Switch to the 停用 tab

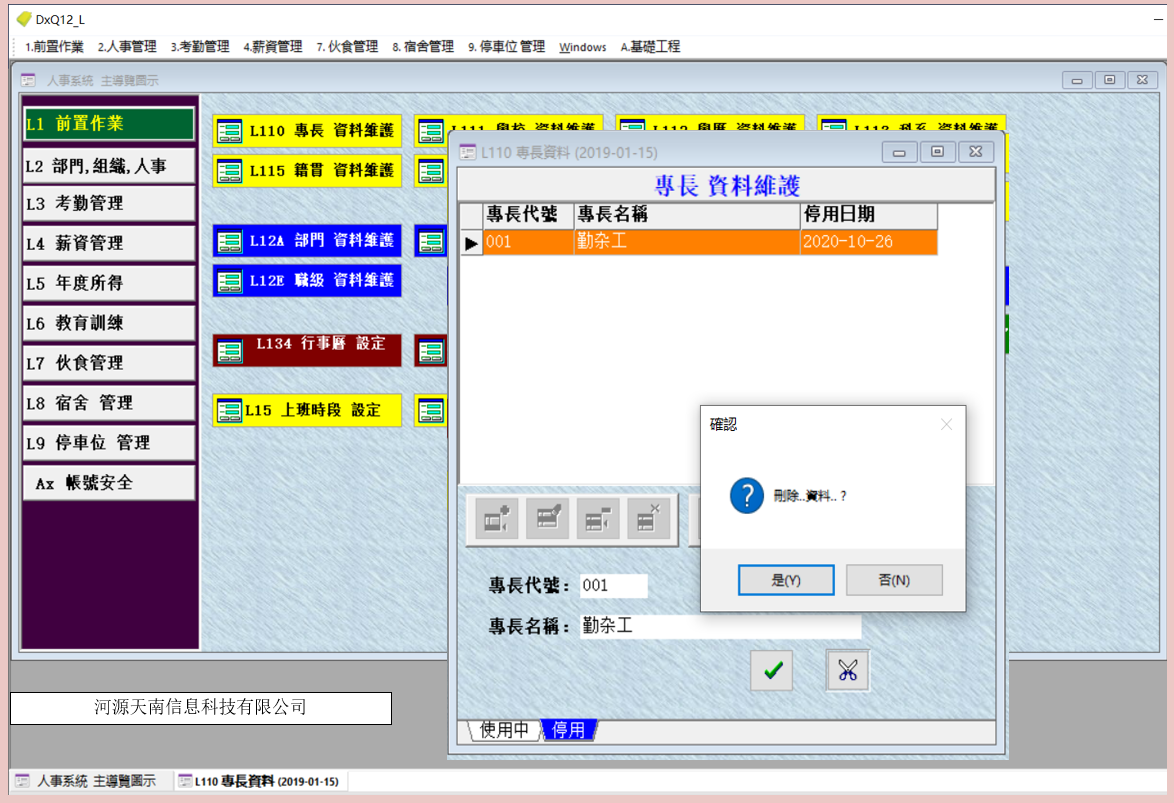(568, 730)
